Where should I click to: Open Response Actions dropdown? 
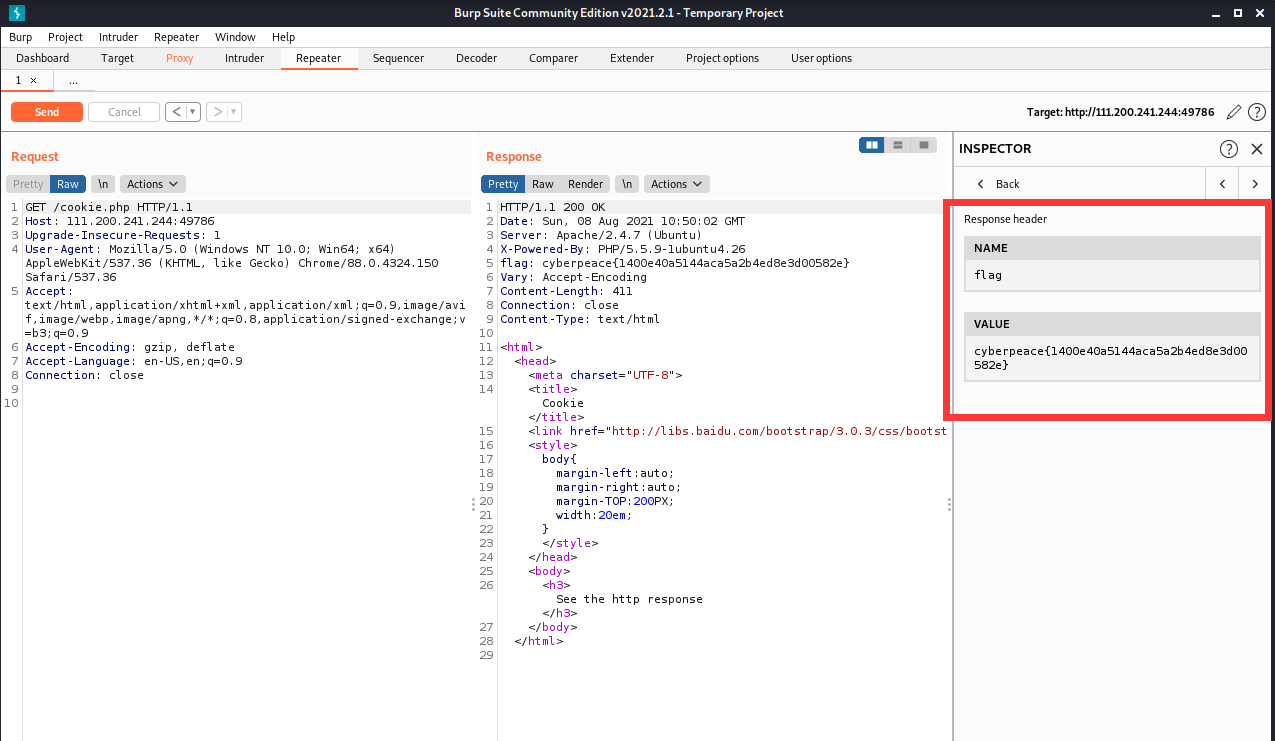click(x=676, y=184)
